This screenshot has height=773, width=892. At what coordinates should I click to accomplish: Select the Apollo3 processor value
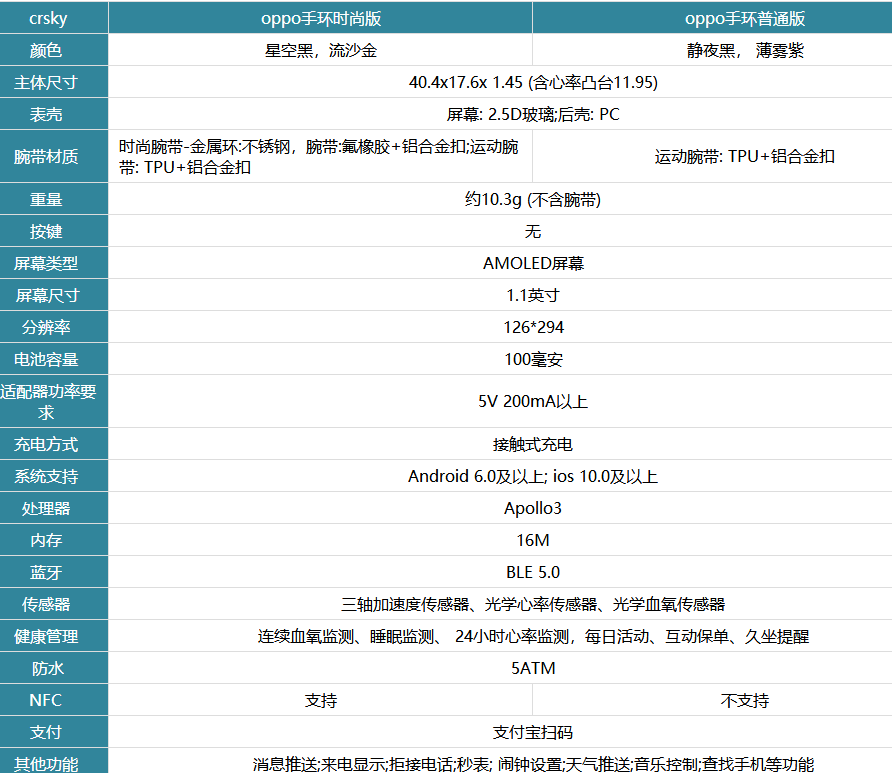[533, 508]
